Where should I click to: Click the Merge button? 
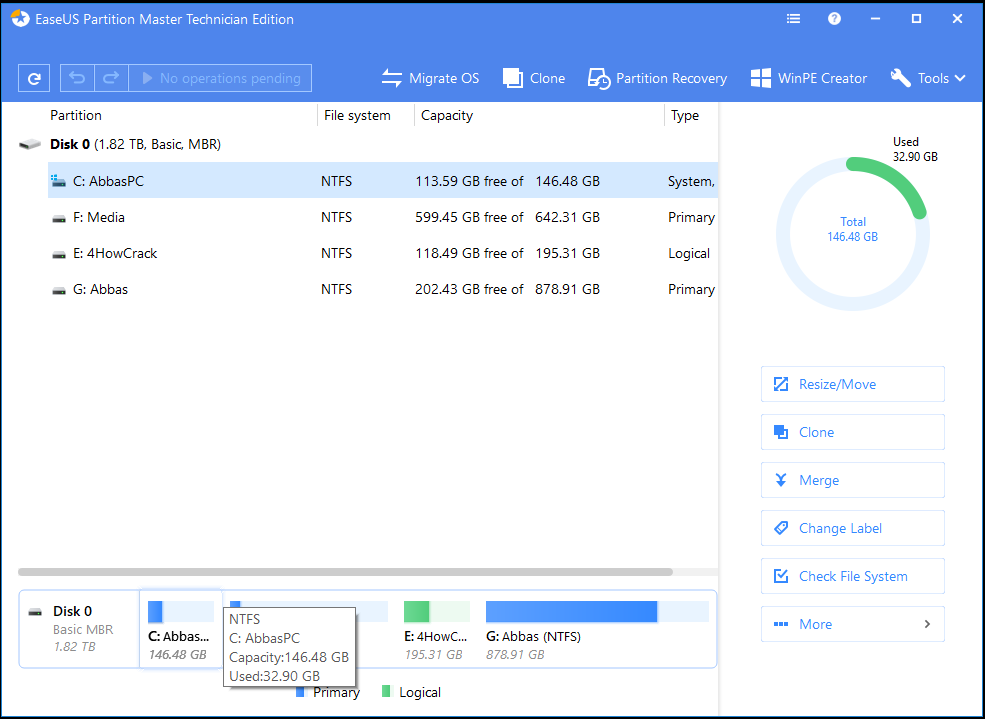click(x=852, y=480)
